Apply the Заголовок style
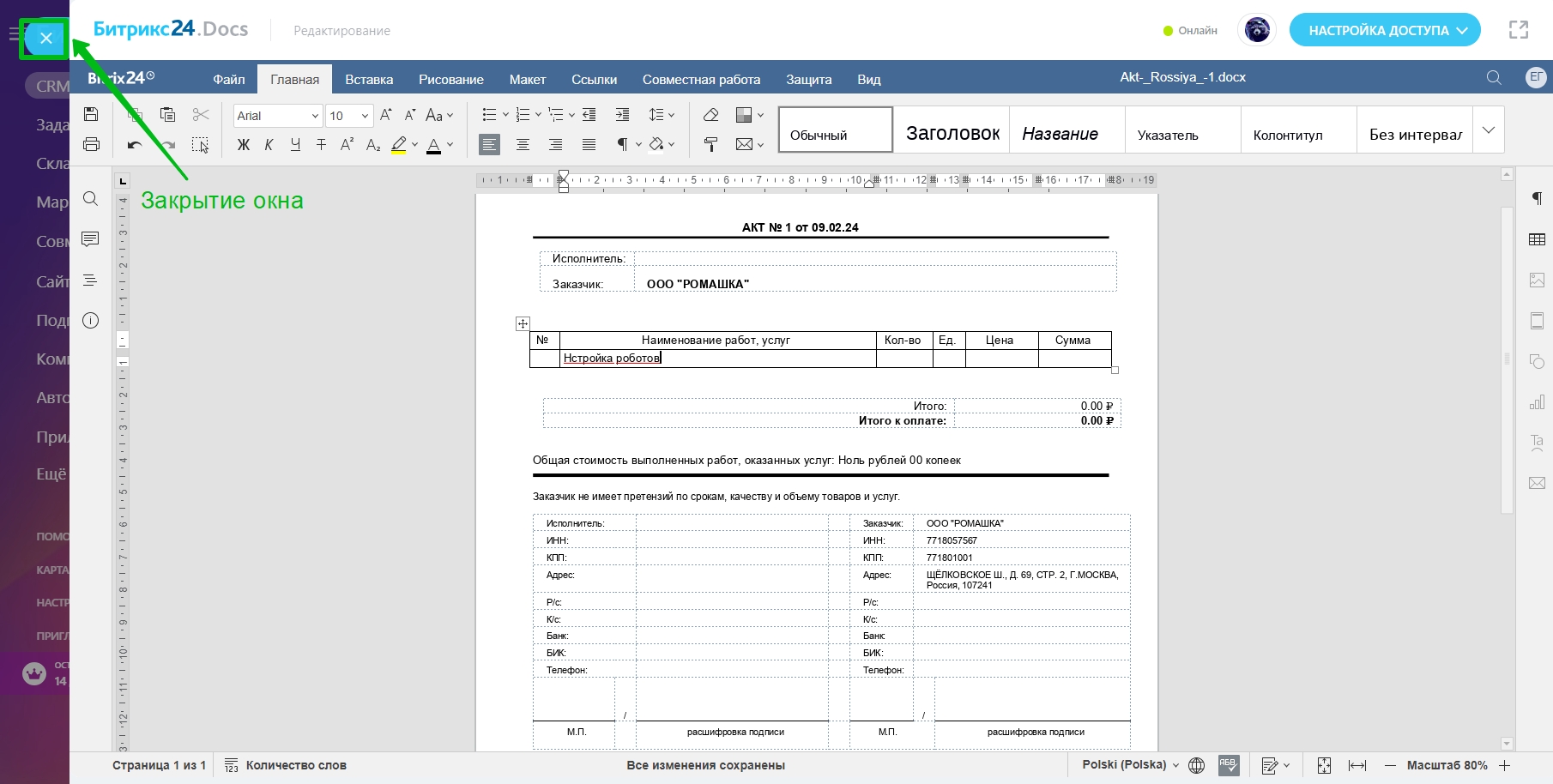 [x=952, y=134]
